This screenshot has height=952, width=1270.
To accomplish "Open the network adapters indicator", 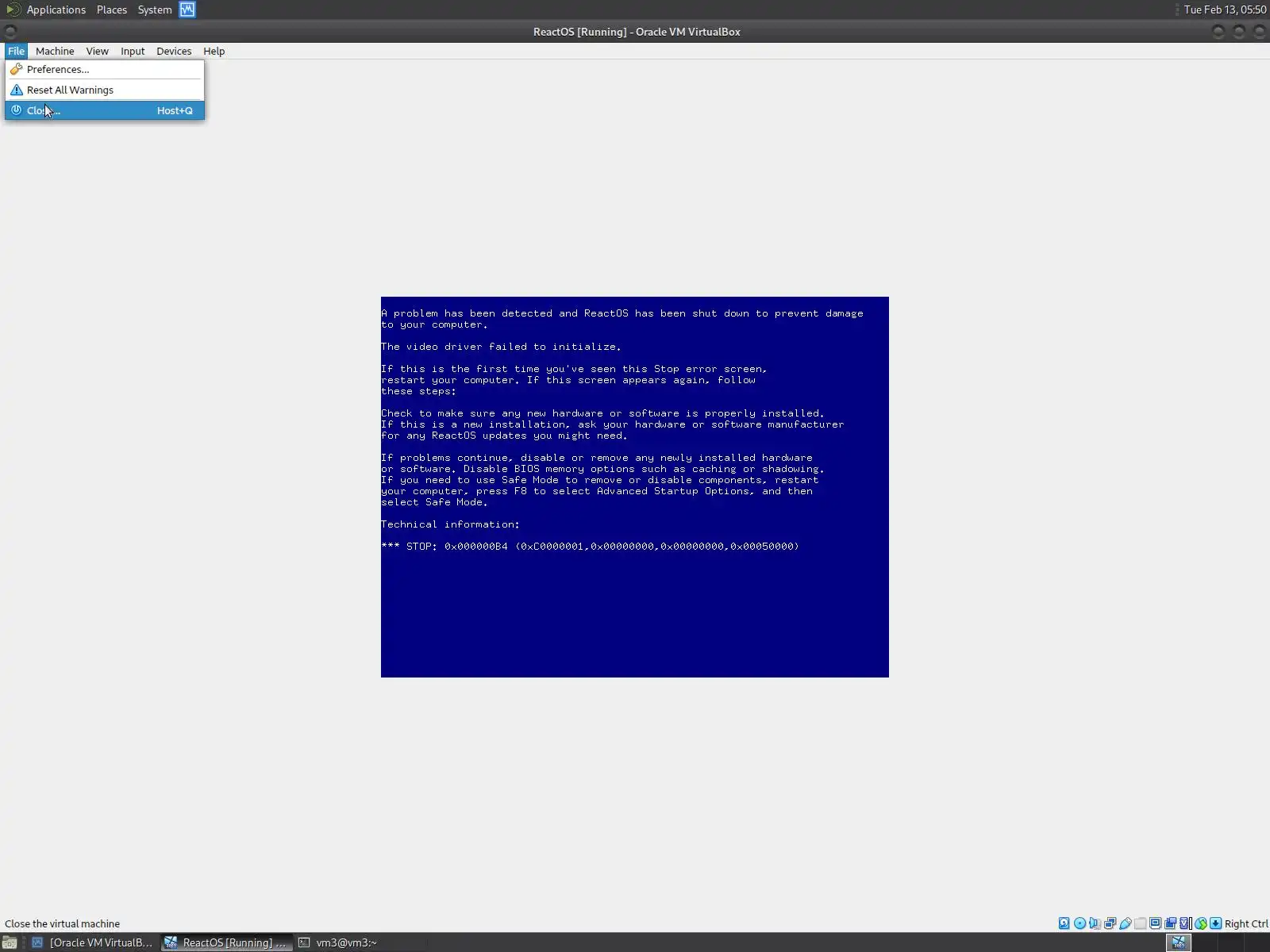I will point(1110,923).
